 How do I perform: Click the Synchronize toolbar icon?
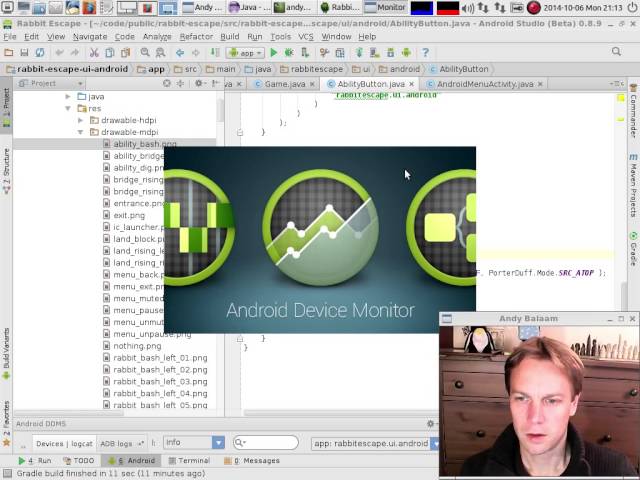click(40, 53)
